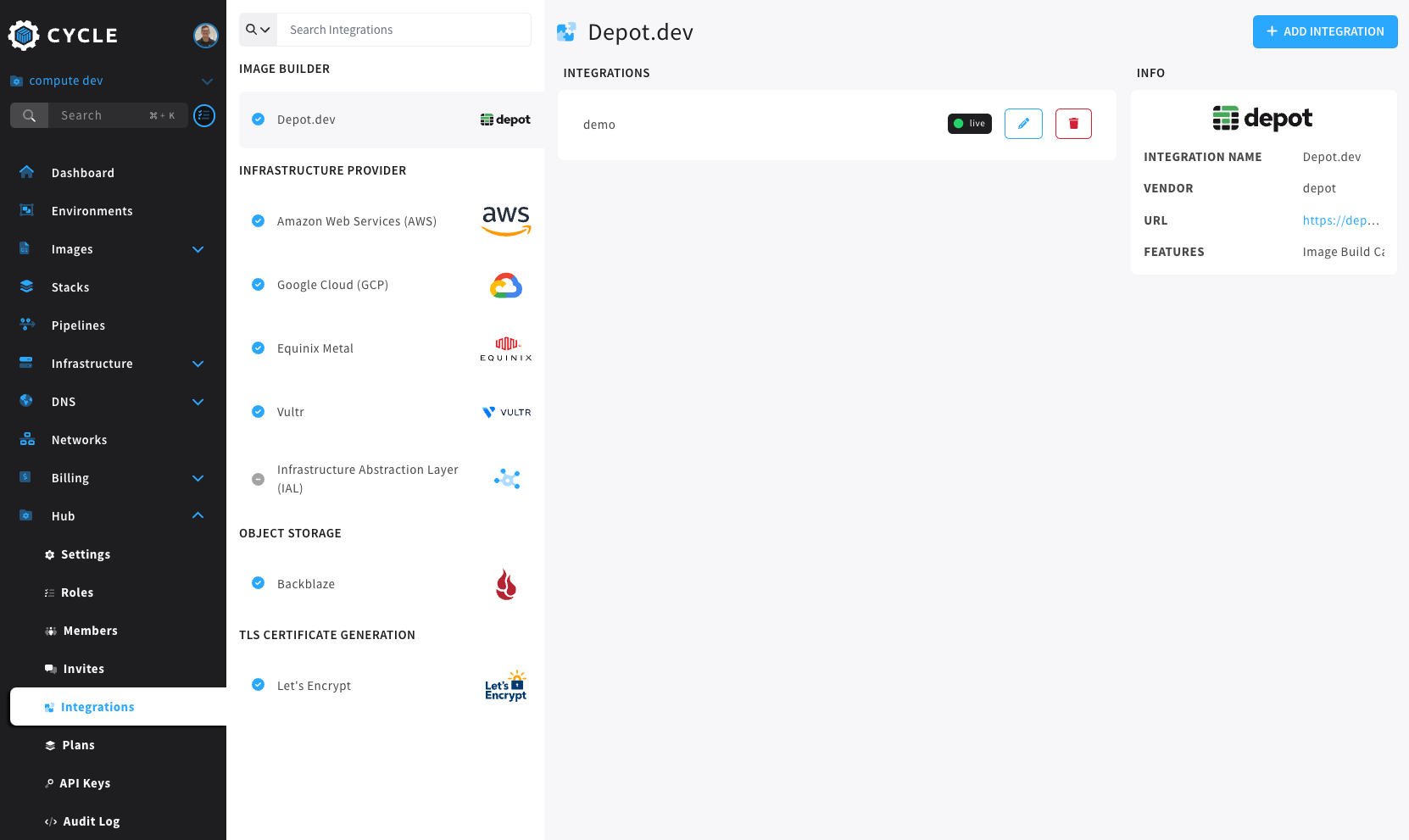This screenshot has height=840, width=1409.
Task: Click the Google Cloud enabled checkmark
Action: click(x=259, y=285)
